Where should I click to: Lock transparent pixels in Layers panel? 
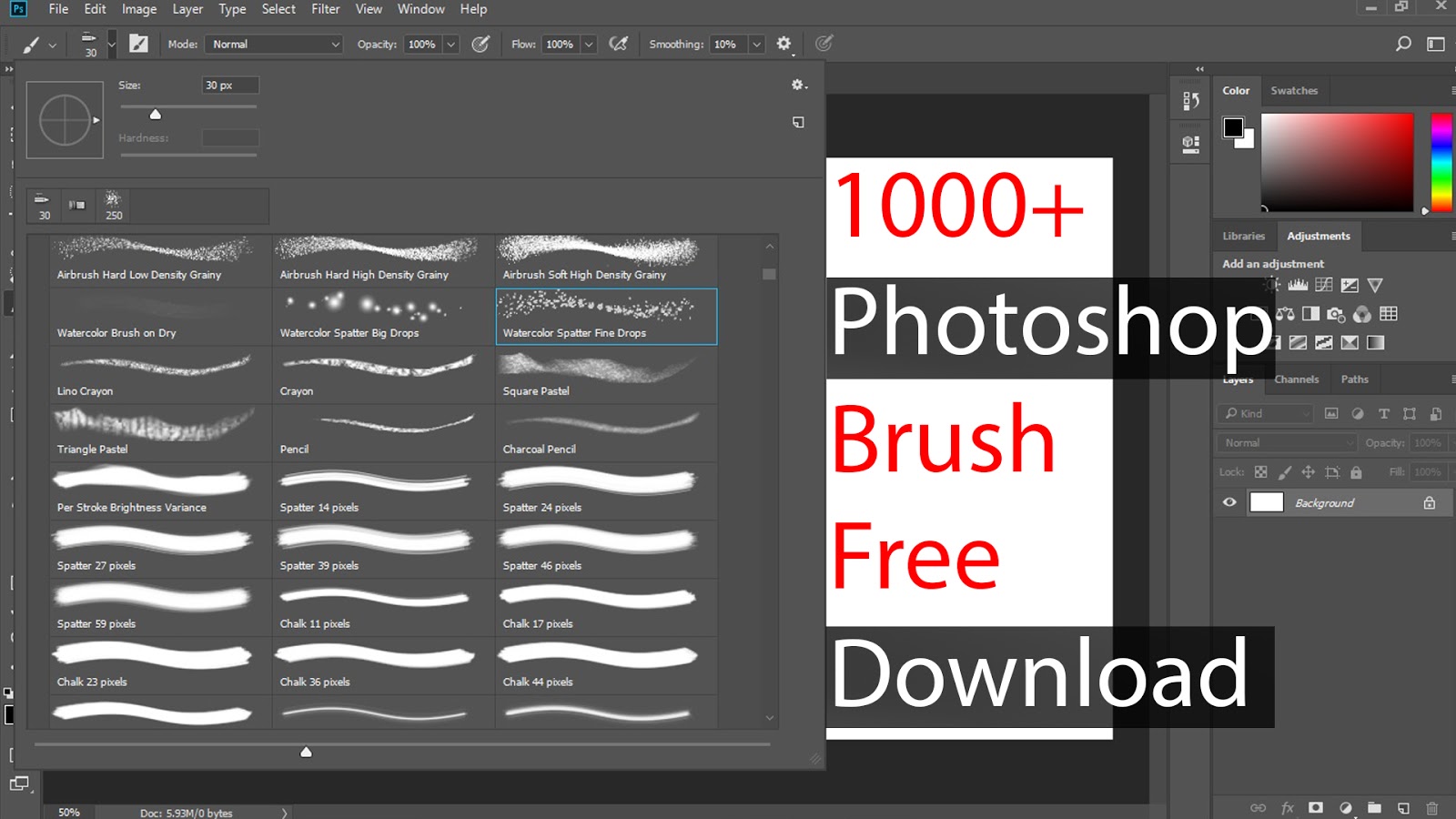[x=1260, y=472]
